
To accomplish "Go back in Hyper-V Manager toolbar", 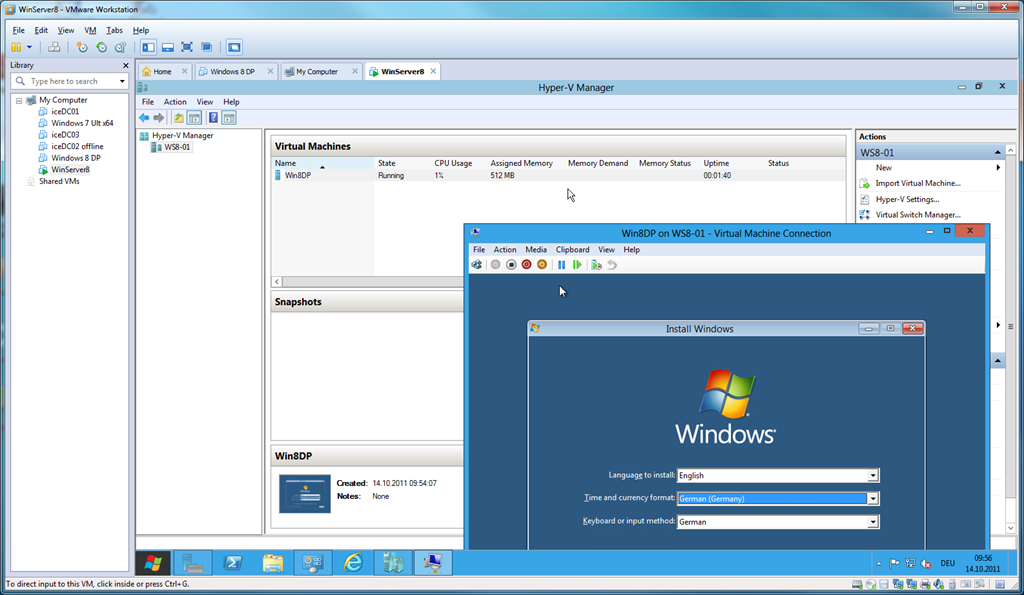I will coord(144,118).
